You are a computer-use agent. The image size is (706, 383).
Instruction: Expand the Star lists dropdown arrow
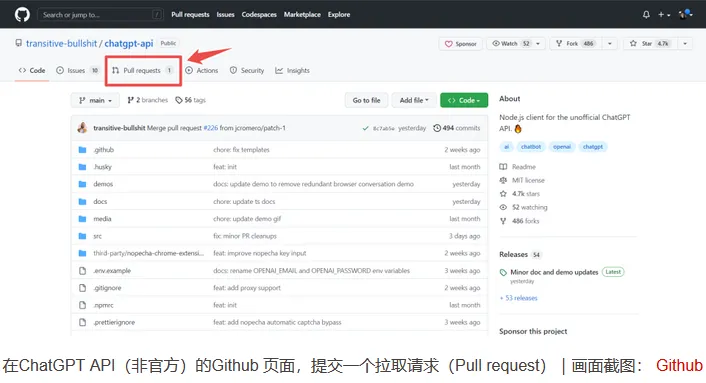685,44
